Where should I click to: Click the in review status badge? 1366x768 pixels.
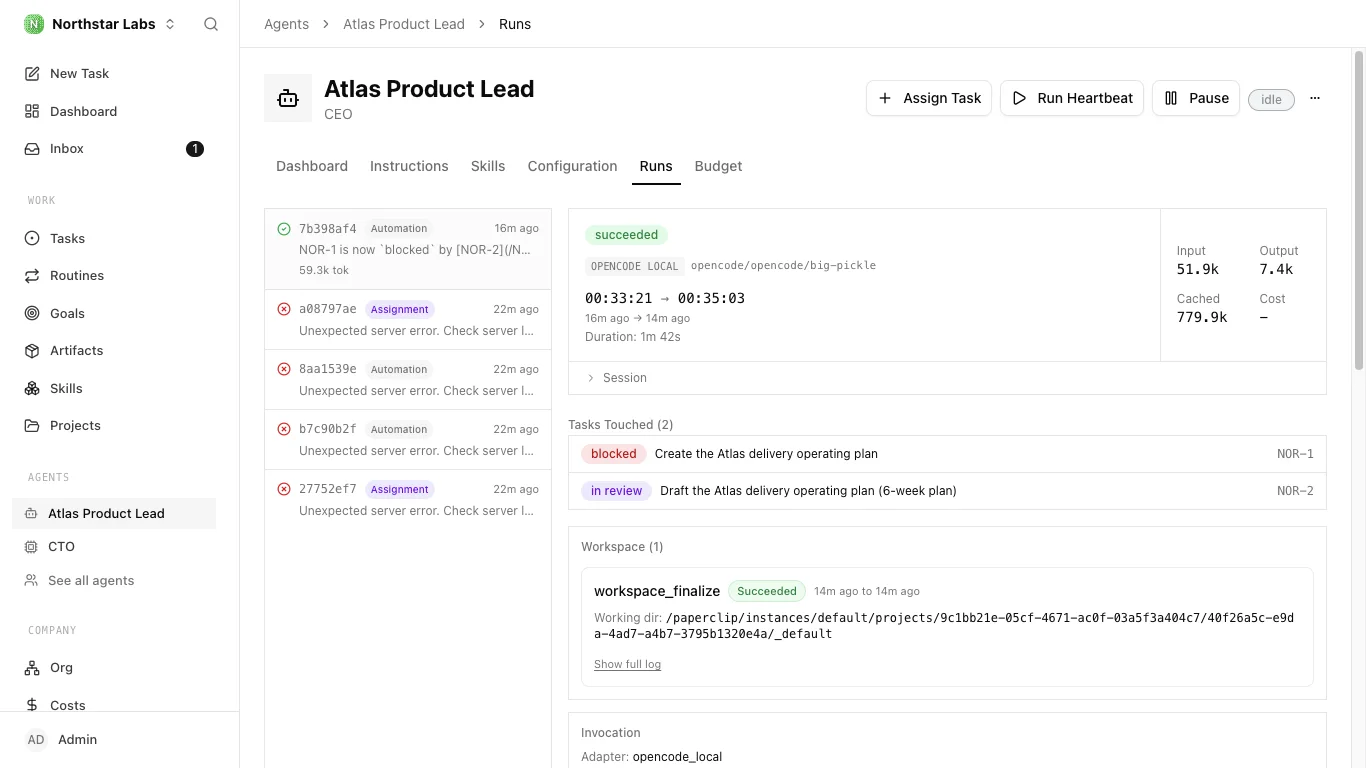coord(616,491)
